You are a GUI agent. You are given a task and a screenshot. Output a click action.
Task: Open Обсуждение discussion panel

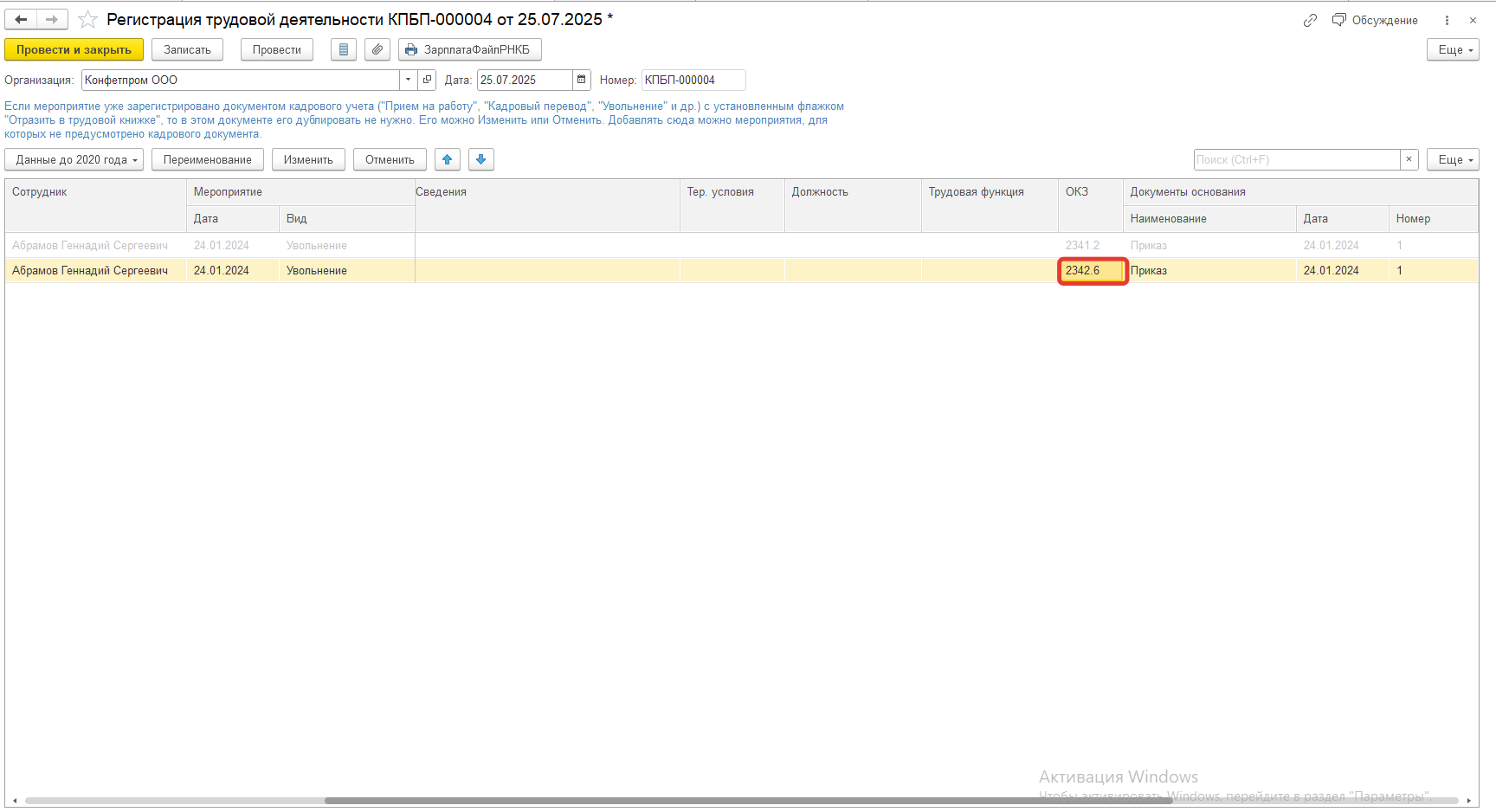pos(1375,20)
